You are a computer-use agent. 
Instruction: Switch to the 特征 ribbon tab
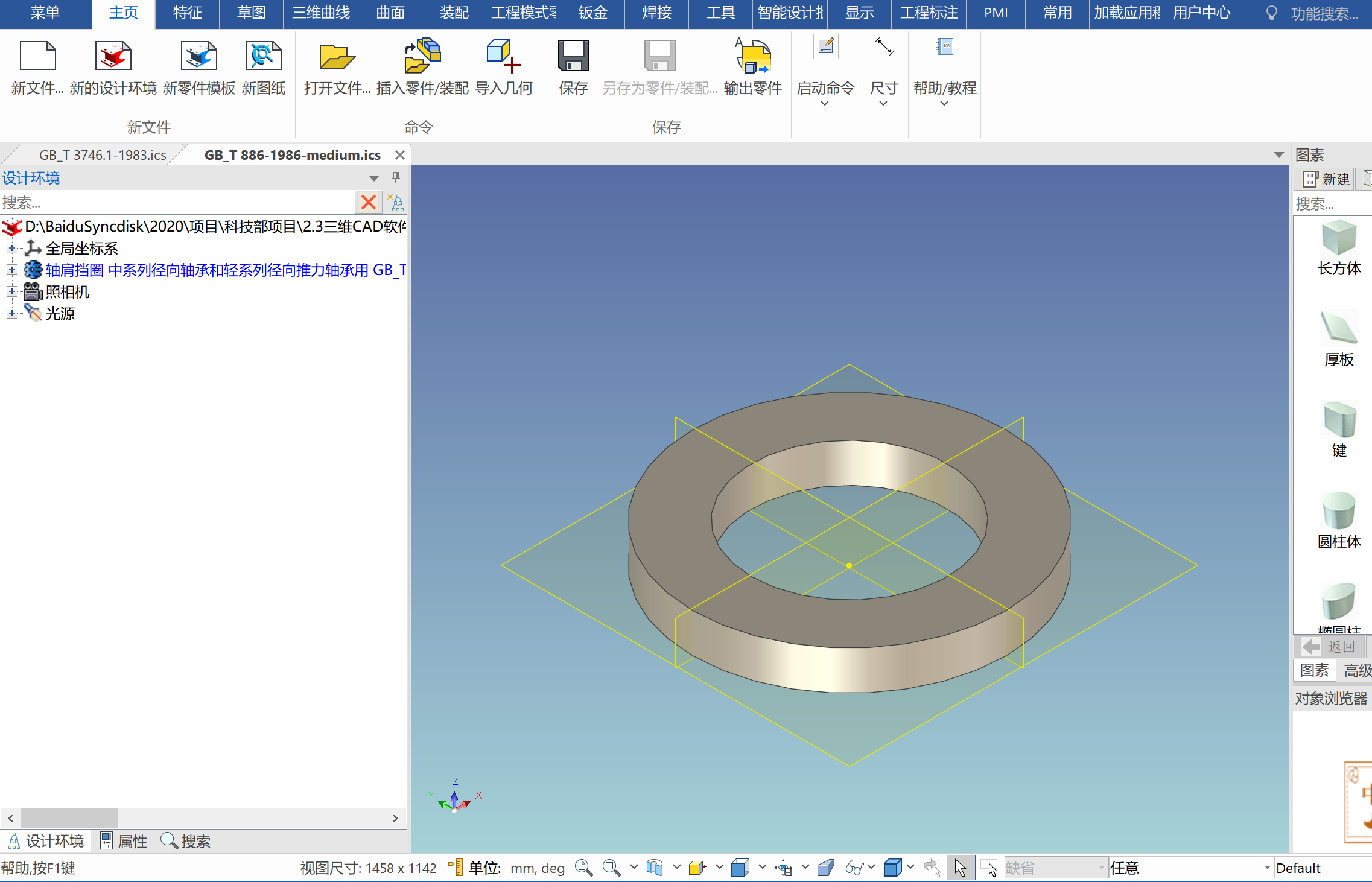pos(187,13)
